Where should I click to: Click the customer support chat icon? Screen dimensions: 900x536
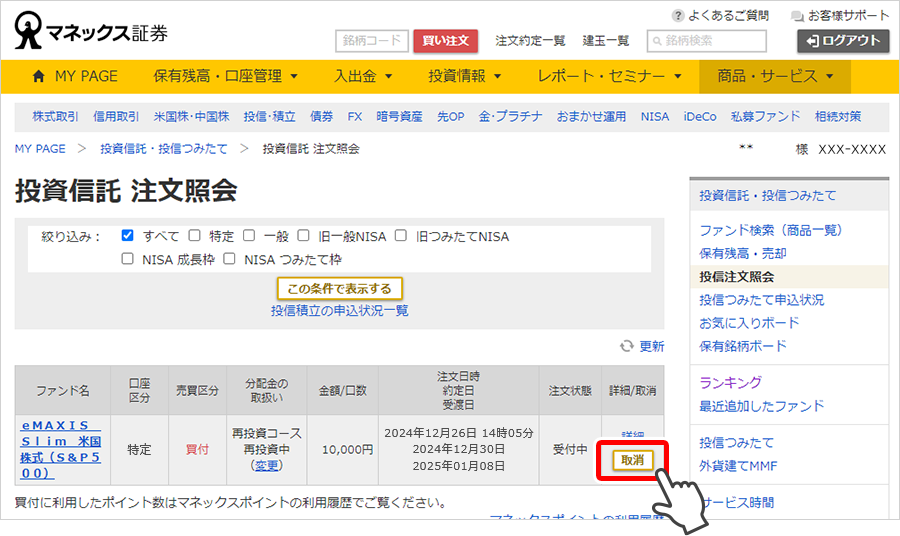[797, 16]
